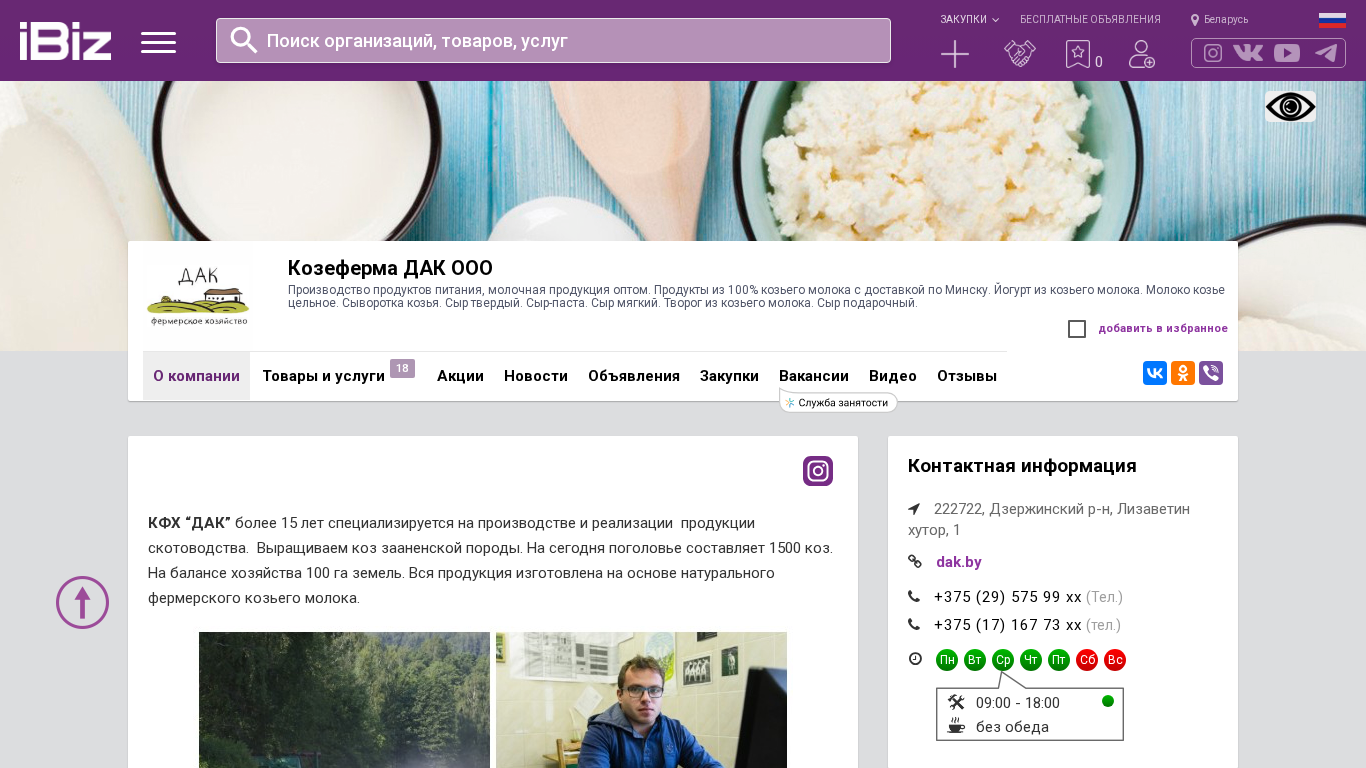Viewport: 1366px width, 768px height.
Task: Open the Акции tab
Action: point(460,376)
